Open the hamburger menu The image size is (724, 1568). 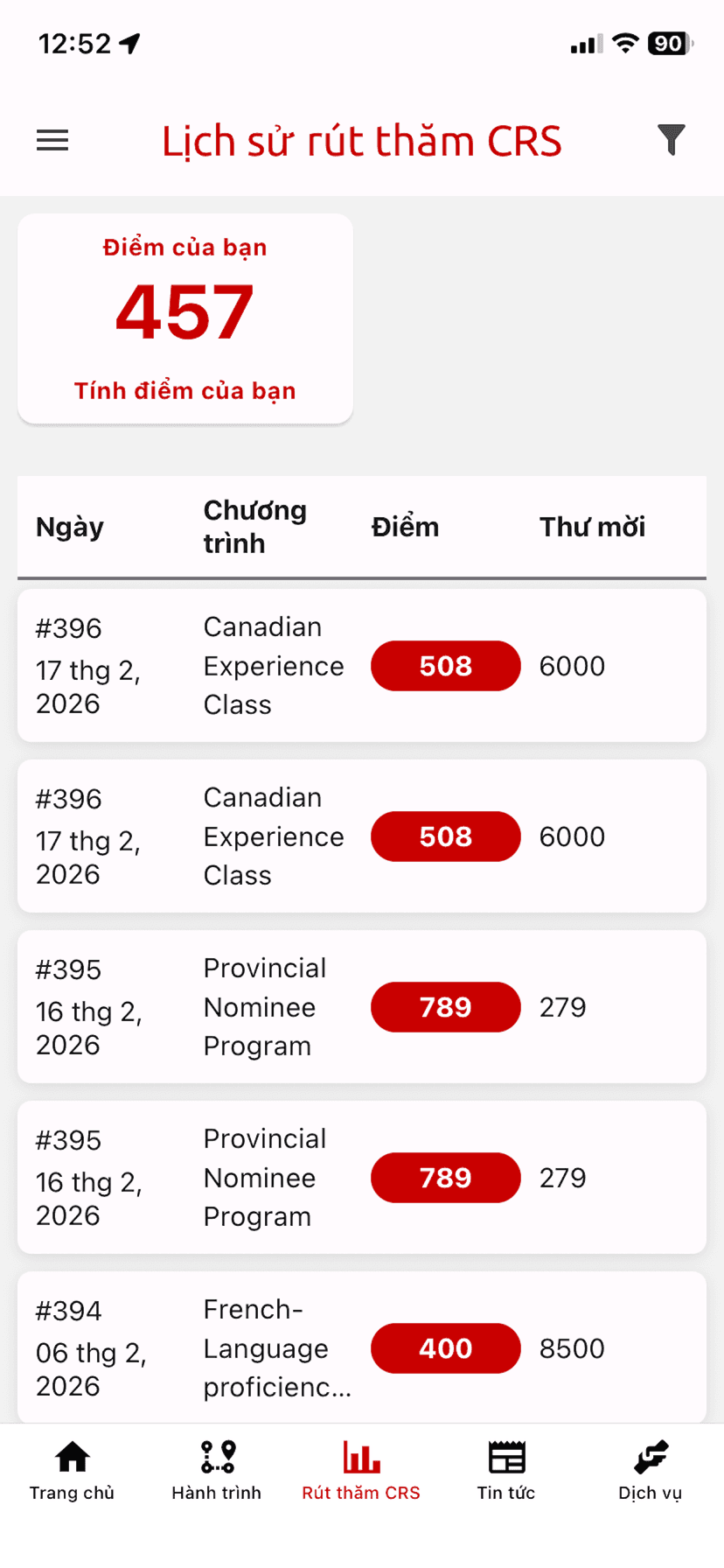point(52,140)
